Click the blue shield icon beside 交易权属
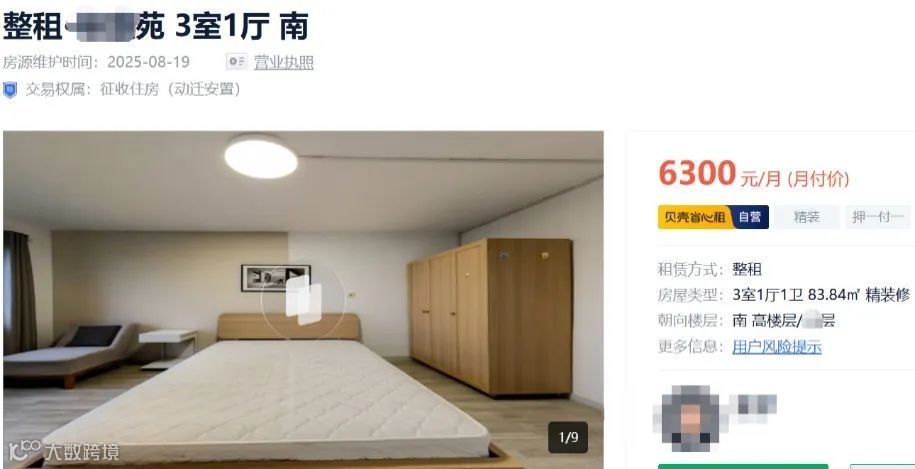 (10, 90)
